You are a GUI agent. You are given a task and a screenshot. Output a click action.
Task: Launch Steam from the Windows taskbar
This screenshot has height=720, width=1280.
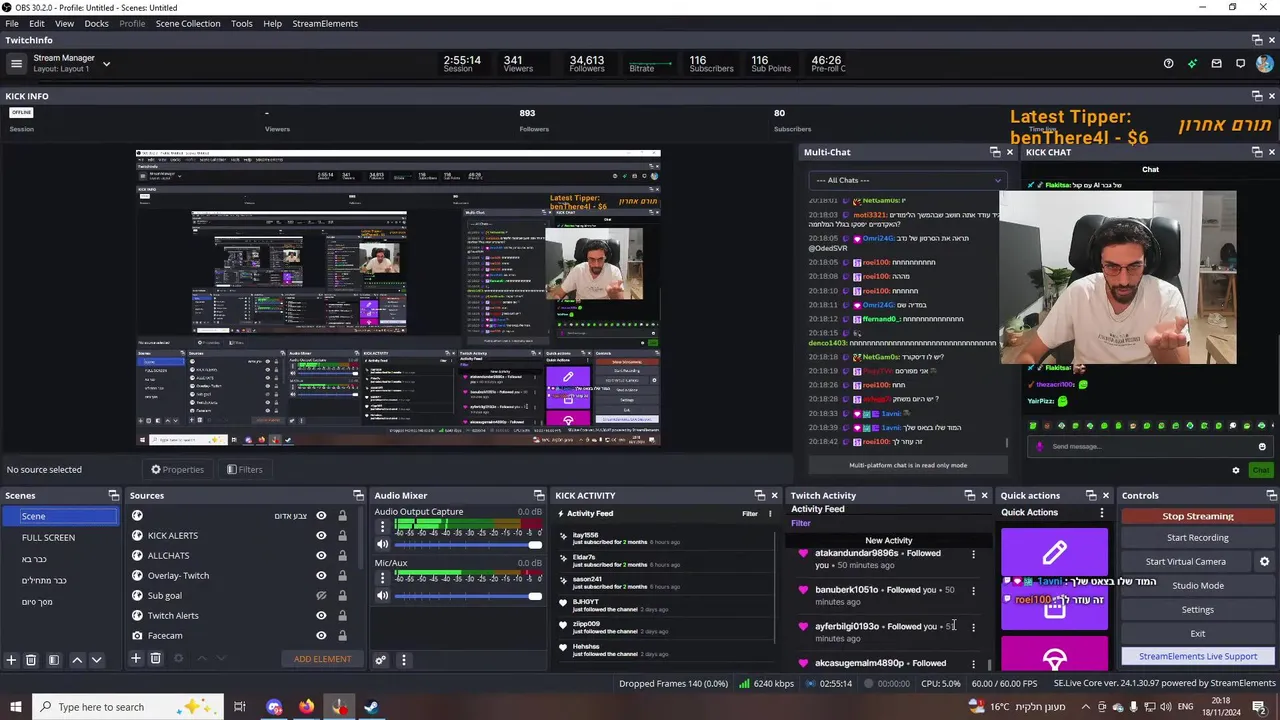click(x=370, y=707)
